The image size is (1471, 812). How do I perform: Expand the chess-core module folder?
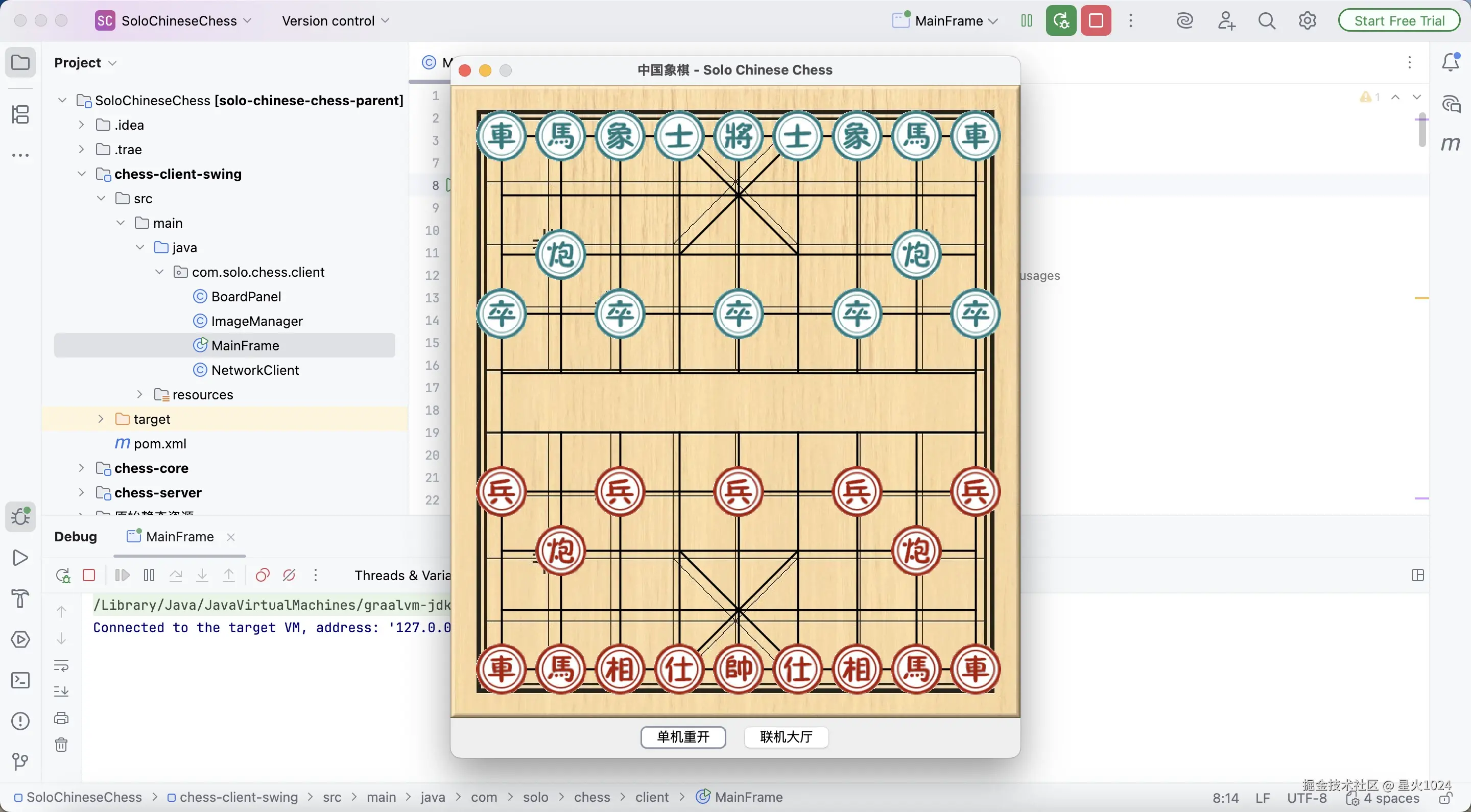(81, 468)
